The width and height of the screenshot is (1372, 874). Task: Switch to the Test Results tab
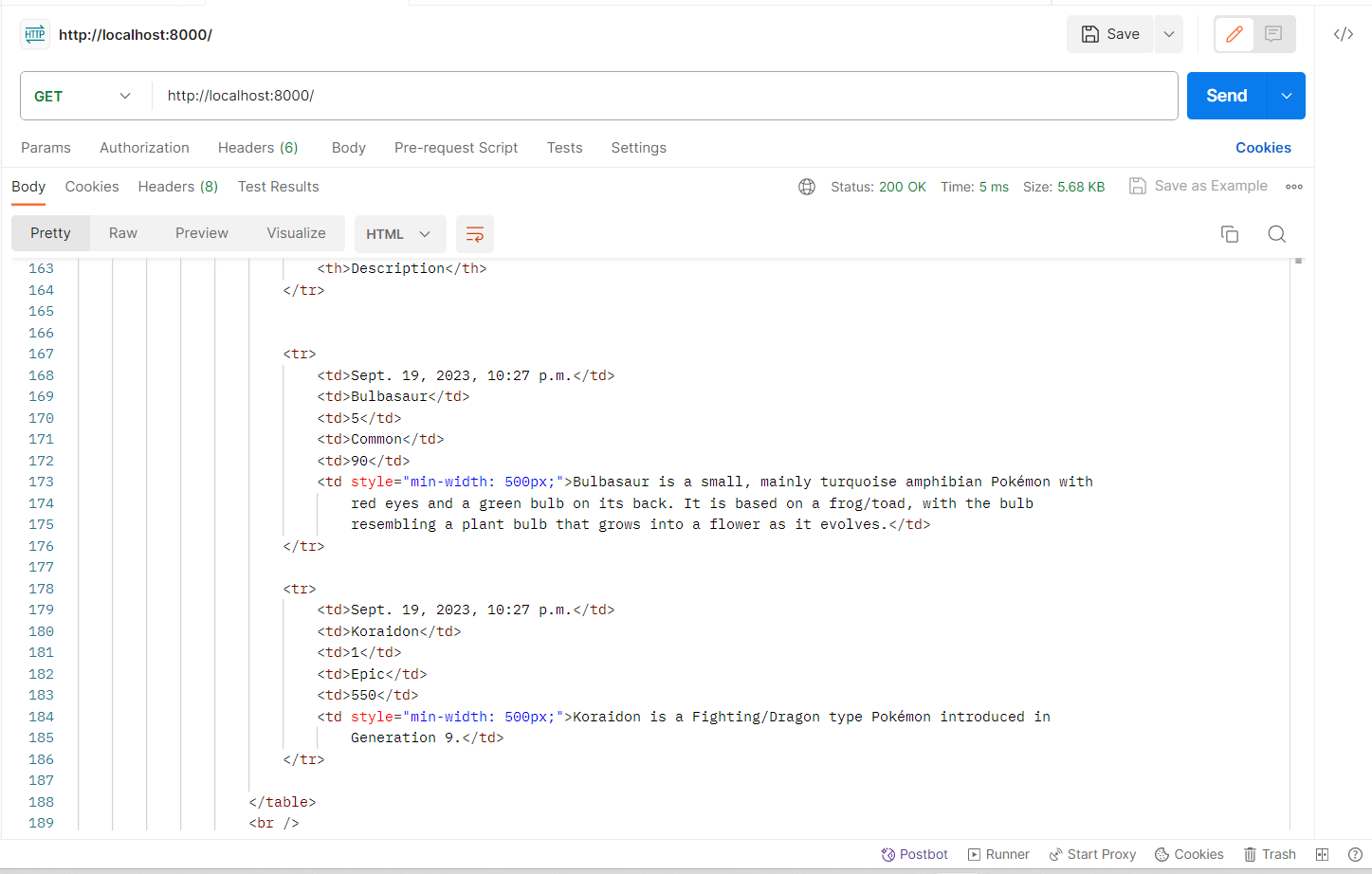point(279,187)
